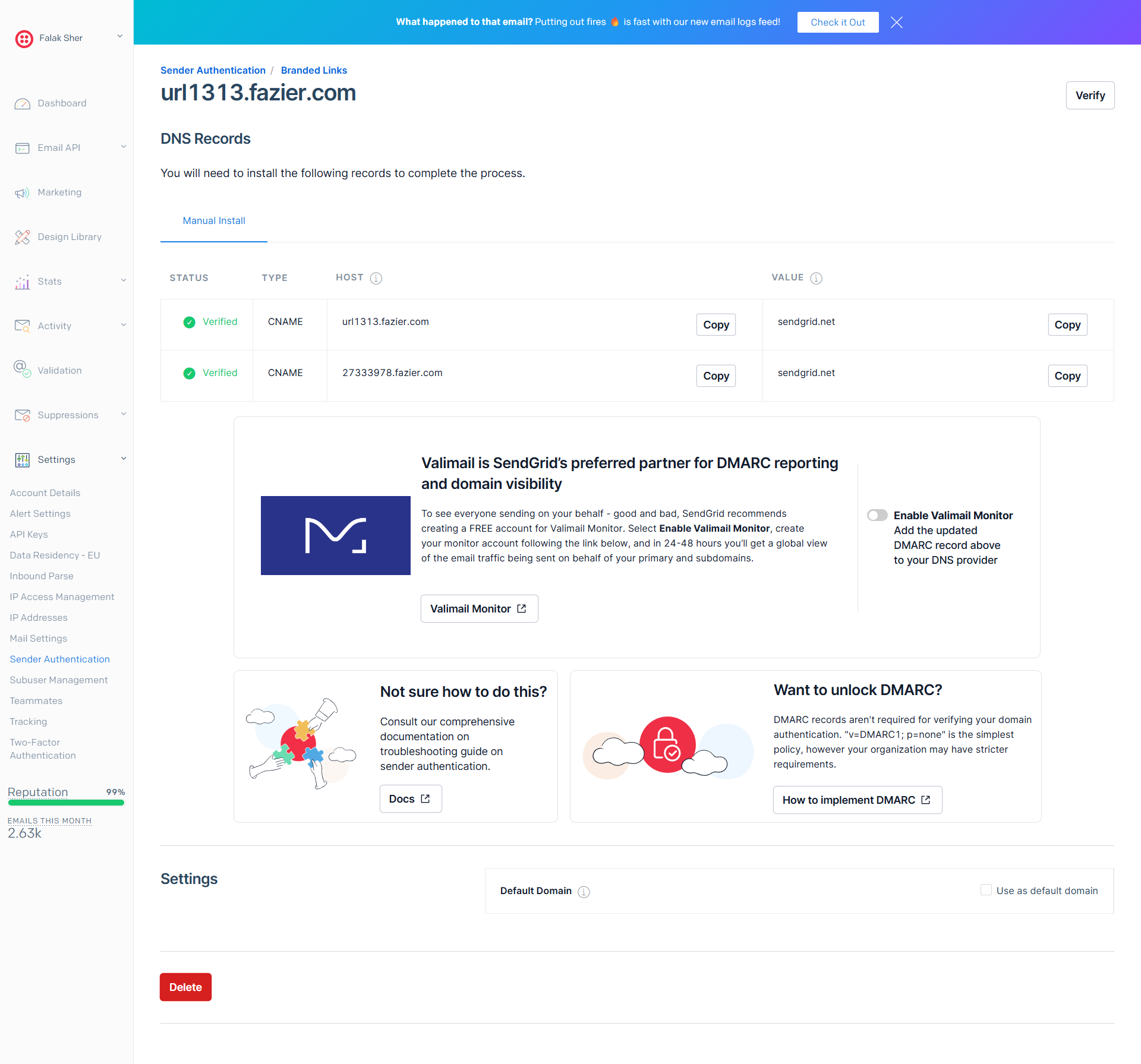Open Tracking settings

[29, 722]
